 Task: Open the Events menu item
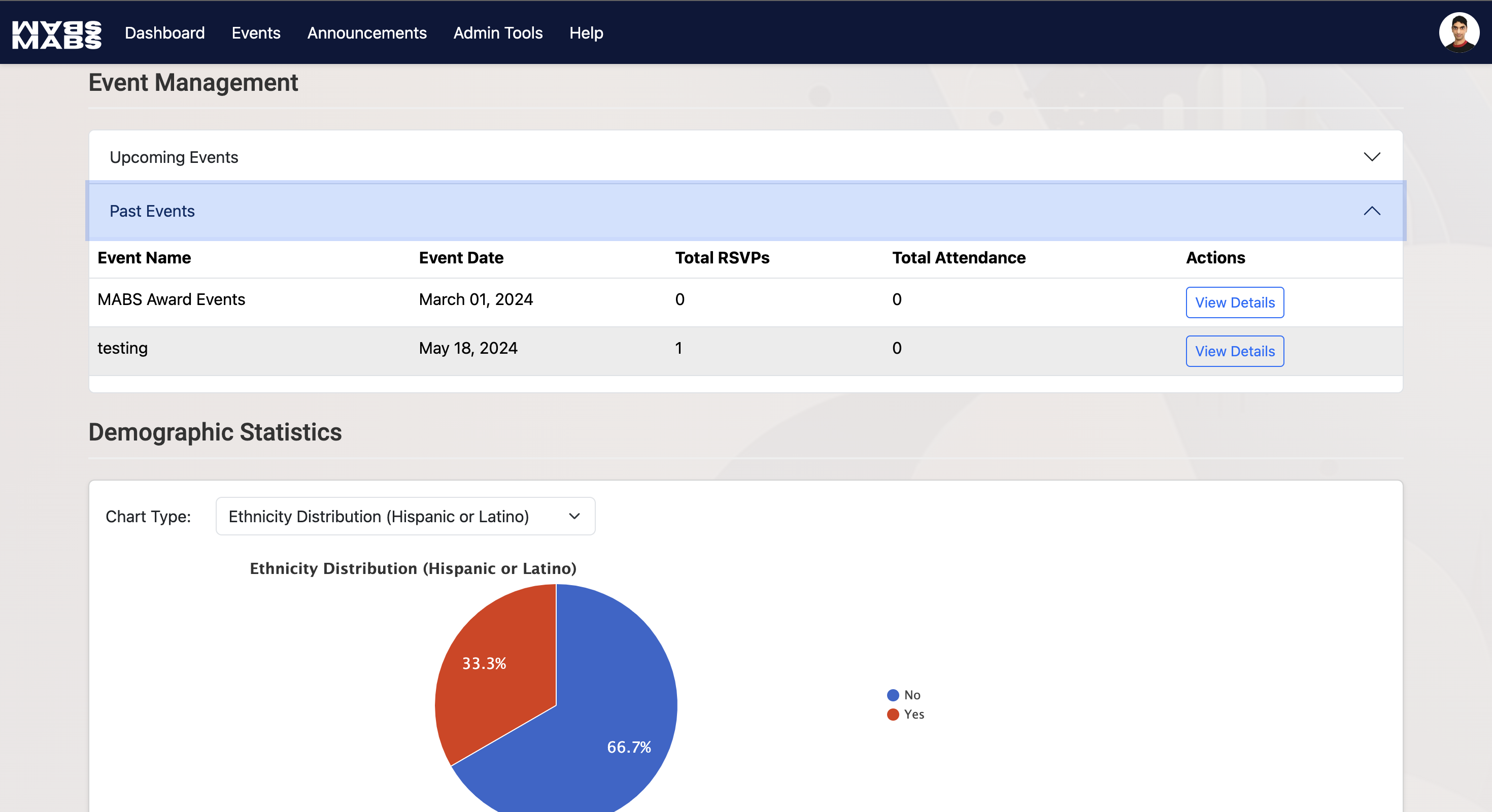coord(255,33)
